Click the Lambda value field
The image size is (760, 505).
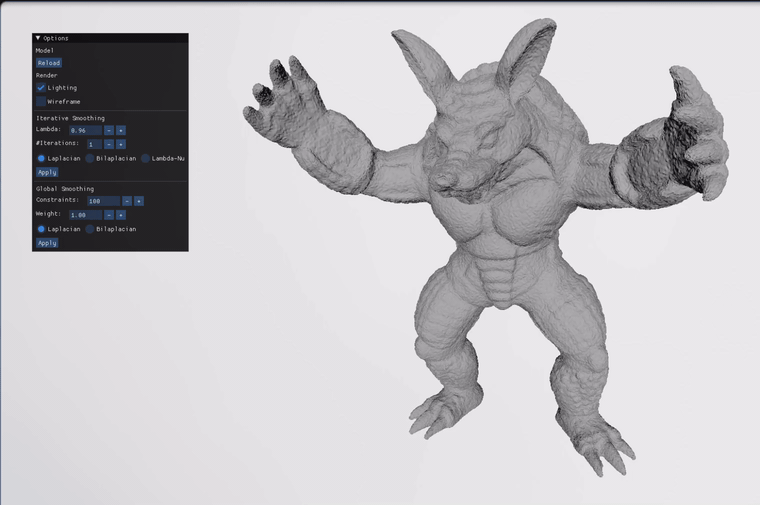click(x=85, y=130)
